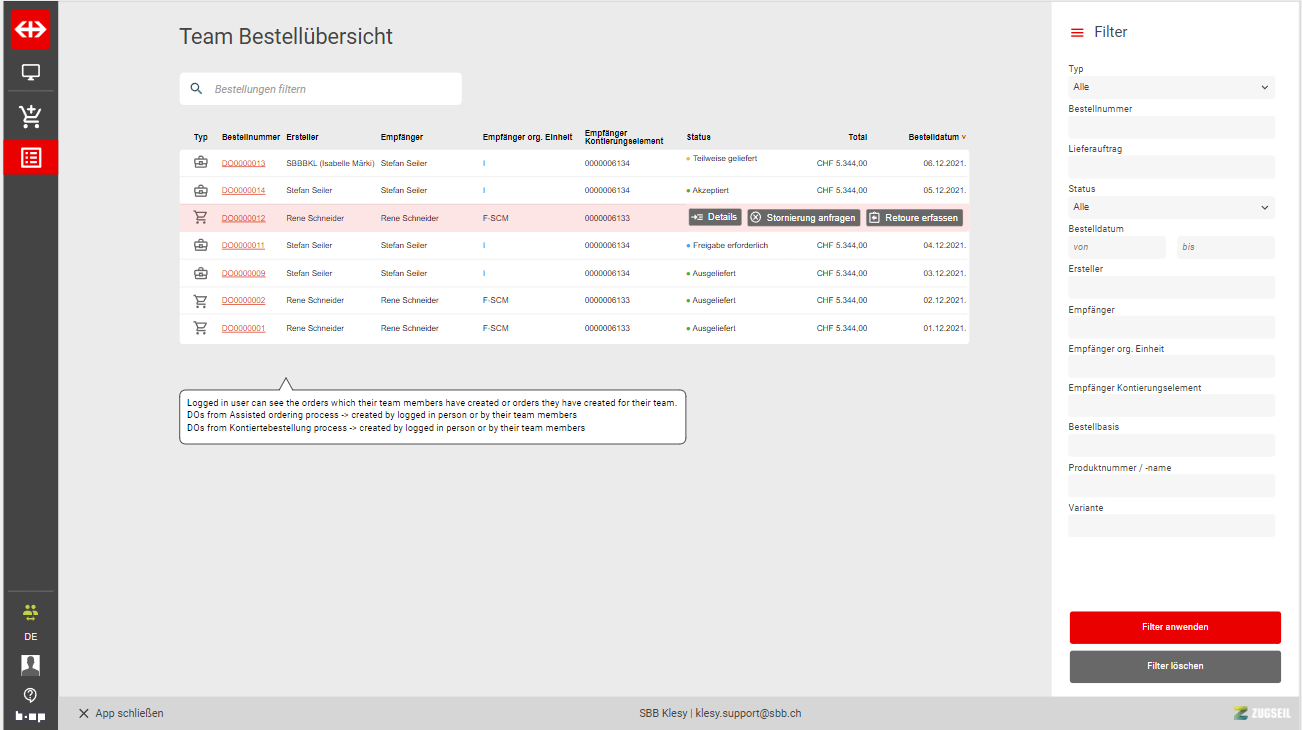Sort by Bestelldatum column header

(936, 137)
